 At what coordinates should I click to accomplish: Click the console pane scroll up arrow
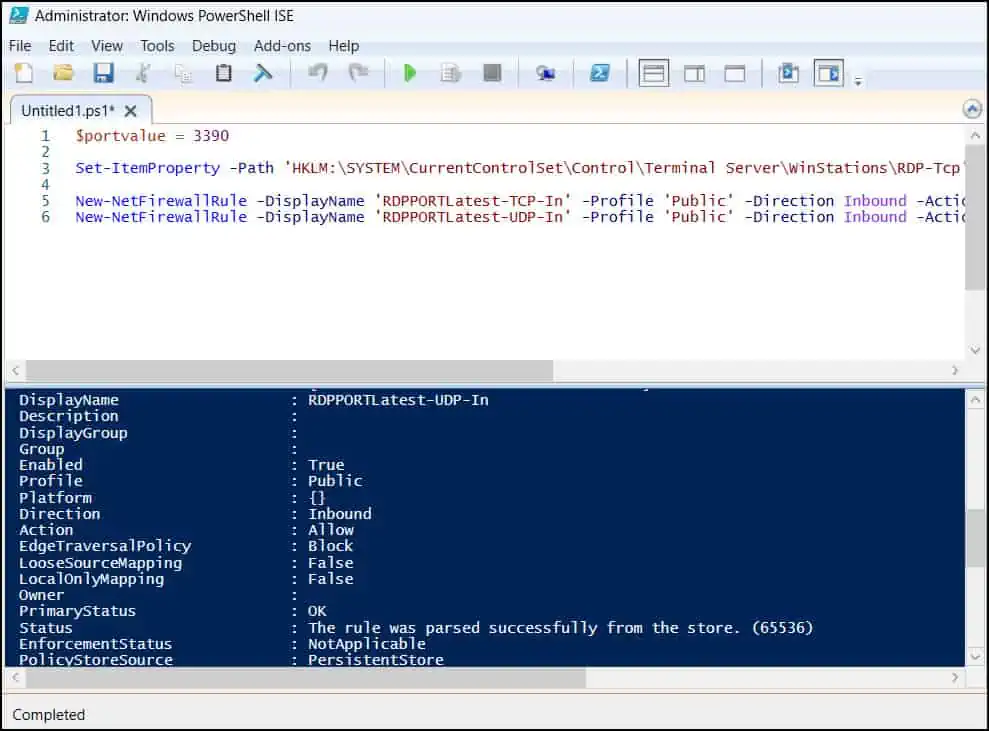pyautogui.click(x=975, y=400)
